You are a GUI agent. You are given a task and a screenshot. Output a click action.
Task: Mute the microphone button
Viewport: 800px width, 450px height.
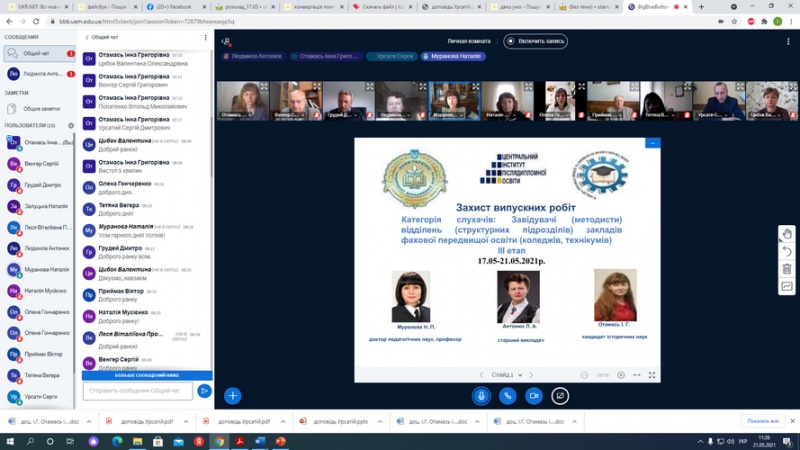pos(481,396)
